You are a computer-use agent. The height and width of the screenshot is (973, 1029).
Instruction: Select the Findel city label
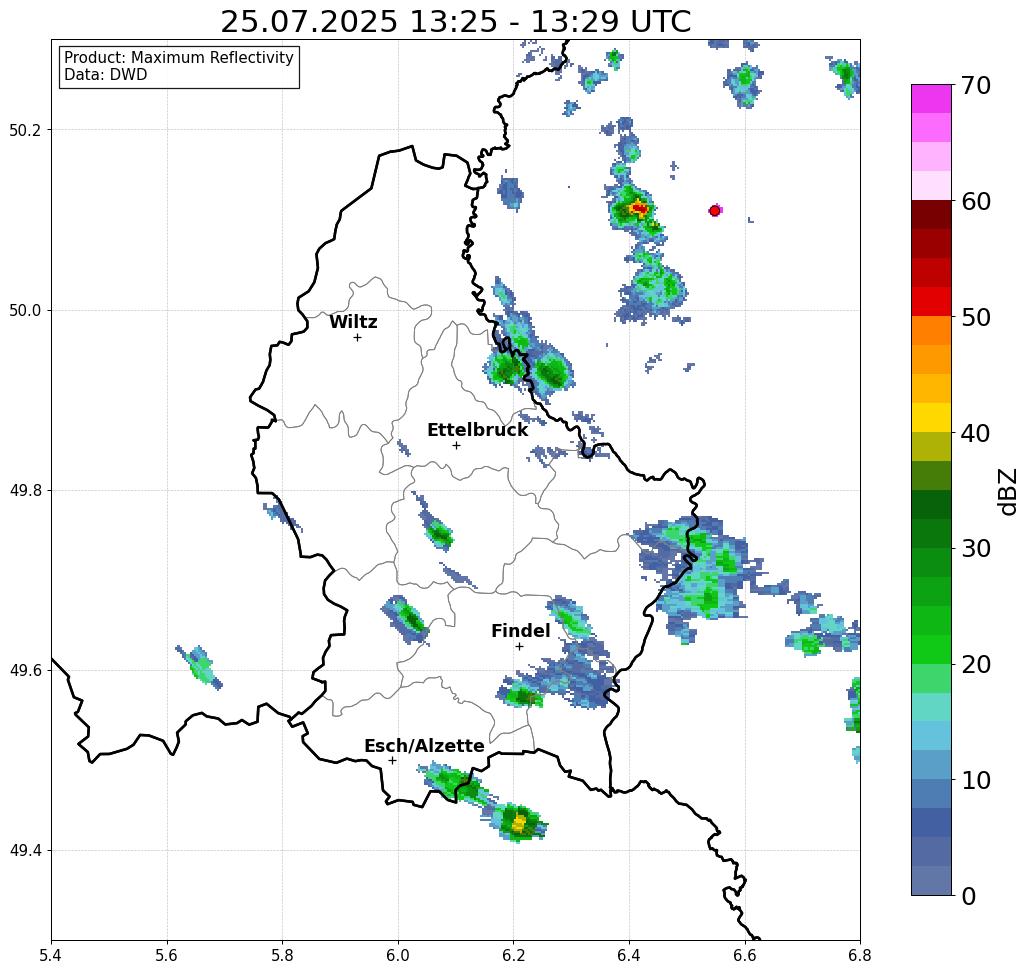coord(520,631)
